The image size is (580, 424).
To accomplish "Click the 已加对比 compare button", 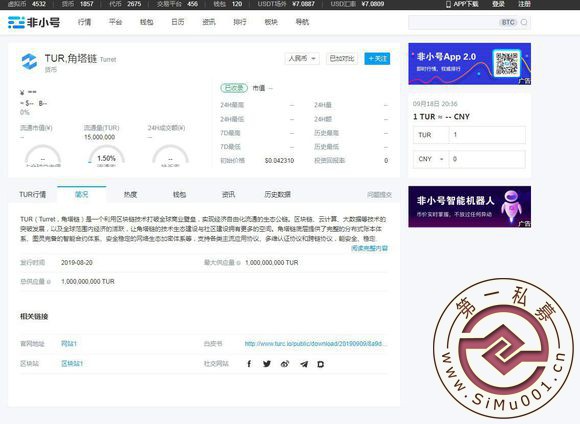I will [342, 58].
